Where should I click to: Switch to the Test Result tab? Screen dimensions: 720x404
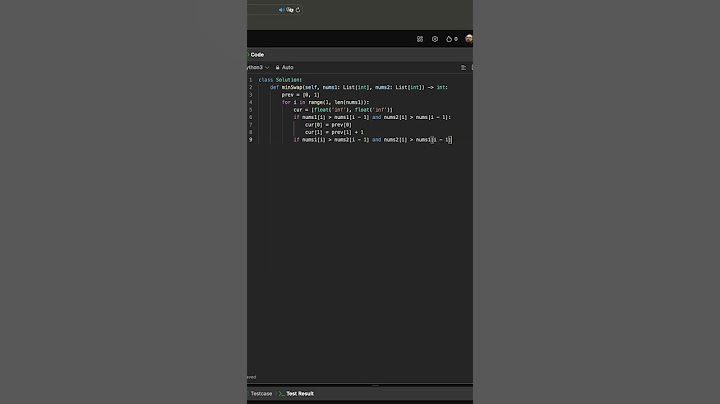click(x=296, y=394)
